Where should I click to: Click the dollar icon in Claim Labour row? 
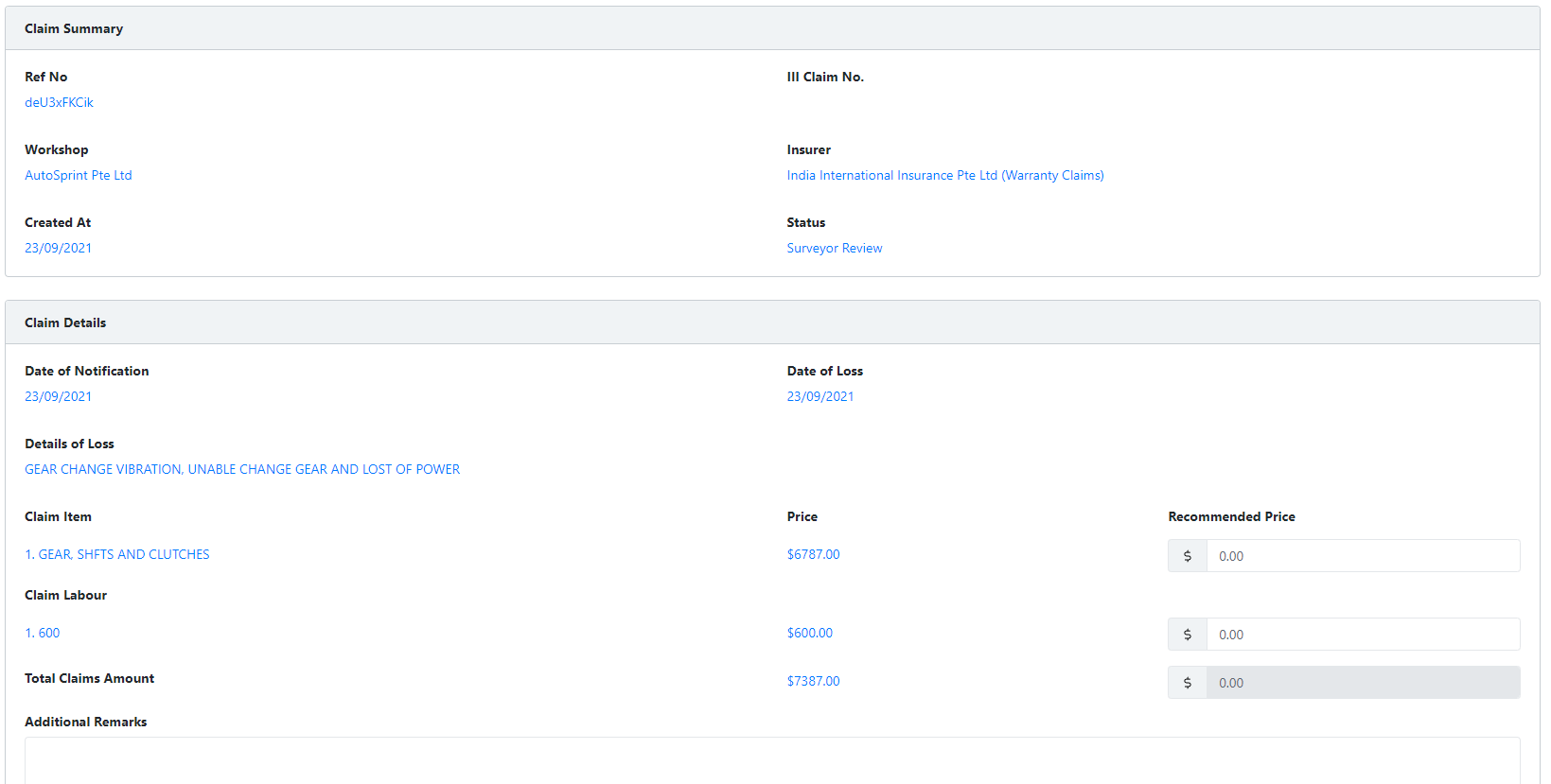click(x=1188, y=635)
